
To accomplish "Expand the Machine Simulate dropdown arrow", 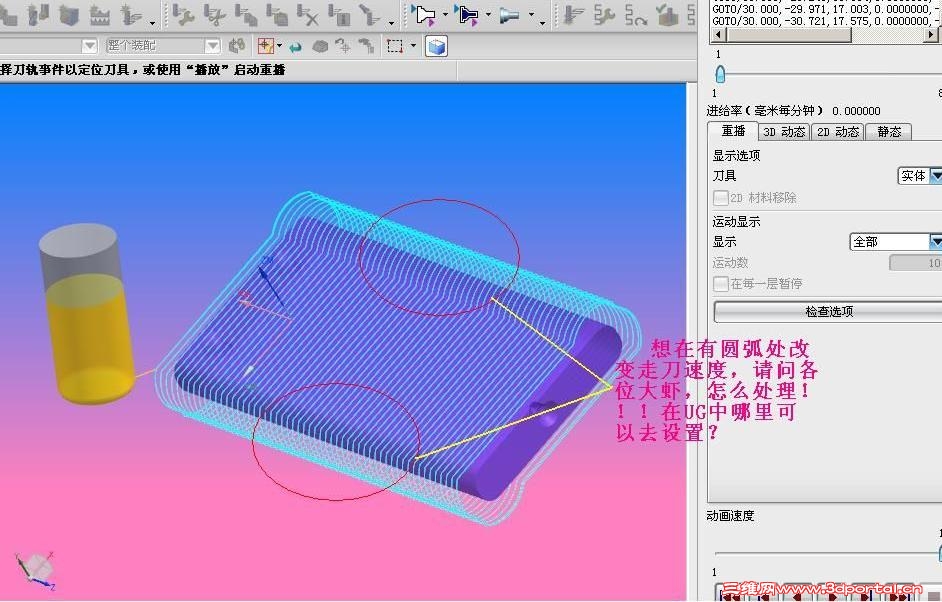I will point(531,15).
